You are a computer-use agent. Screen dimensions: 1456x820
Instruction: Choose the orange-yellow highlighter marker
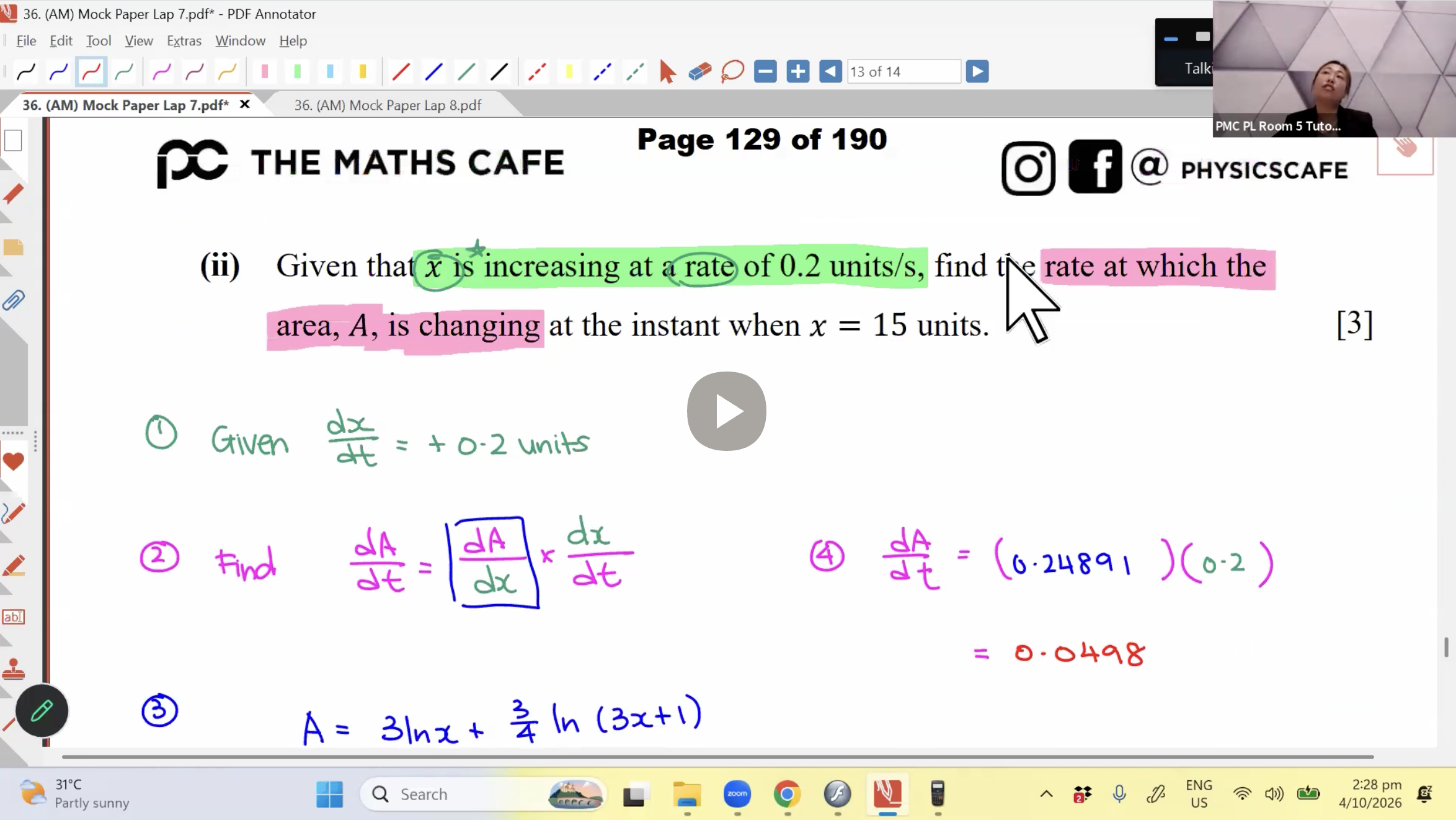(363, 72)
